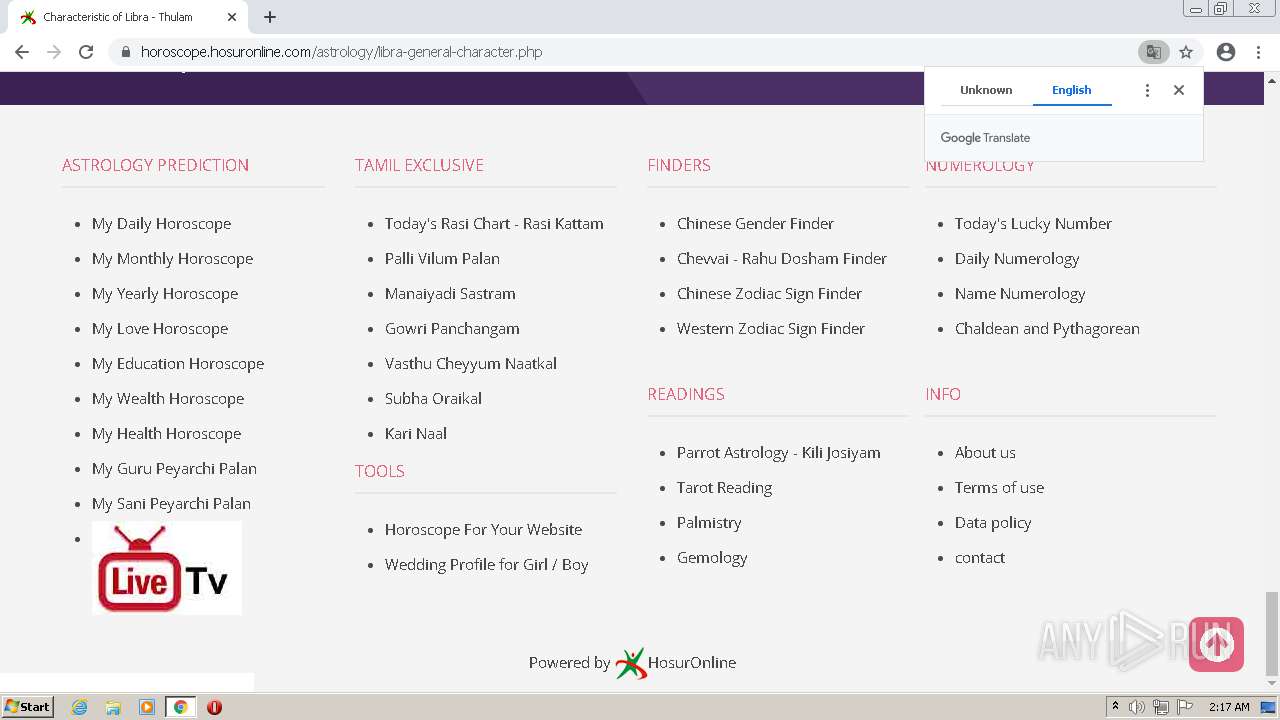Open Tarot Reading link
Image resolution: width=1280 pixels, height=720 pixels.
[x=724, y=488]
